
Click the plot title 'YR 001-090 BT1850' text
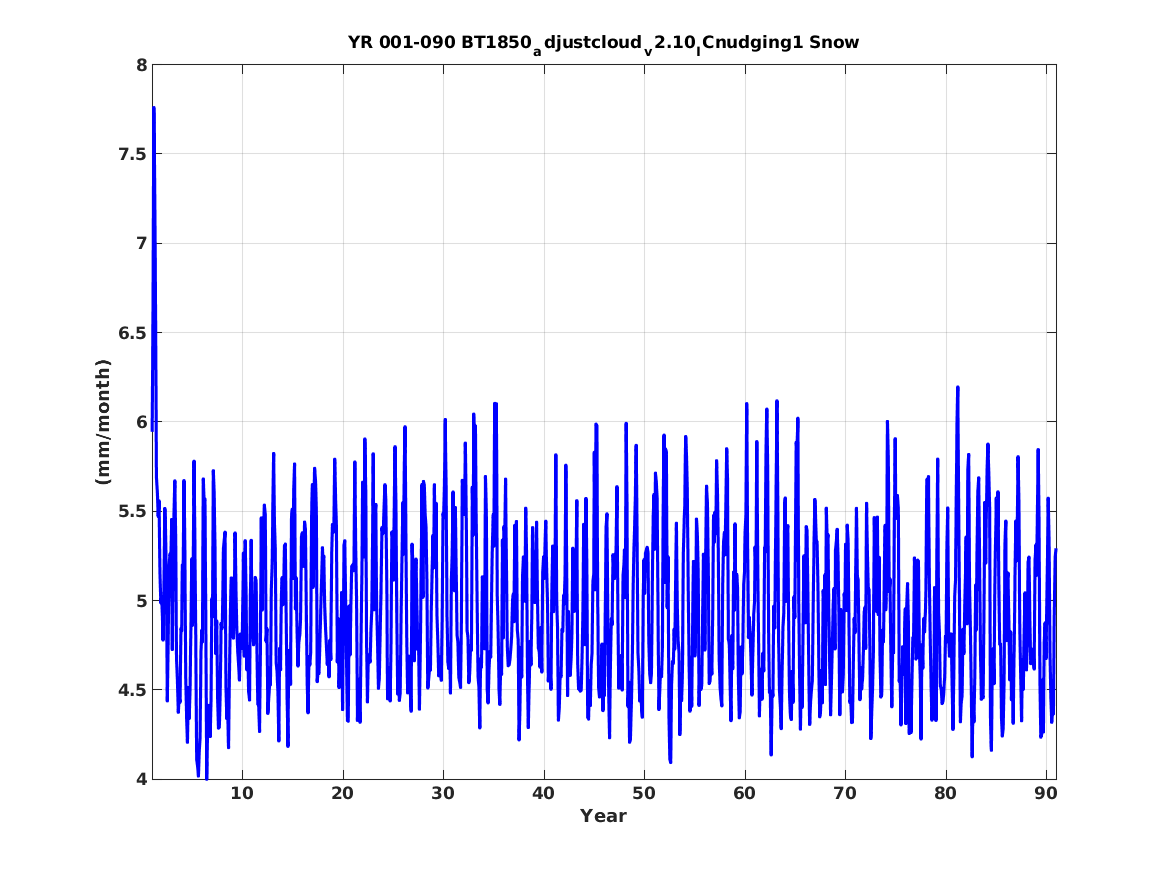439,42
